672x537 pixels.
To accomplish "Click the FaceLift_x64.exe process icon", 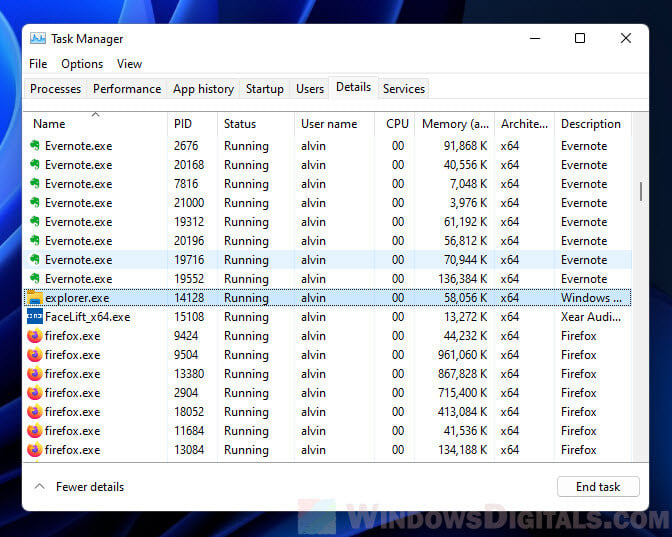I will pos(35,317).
